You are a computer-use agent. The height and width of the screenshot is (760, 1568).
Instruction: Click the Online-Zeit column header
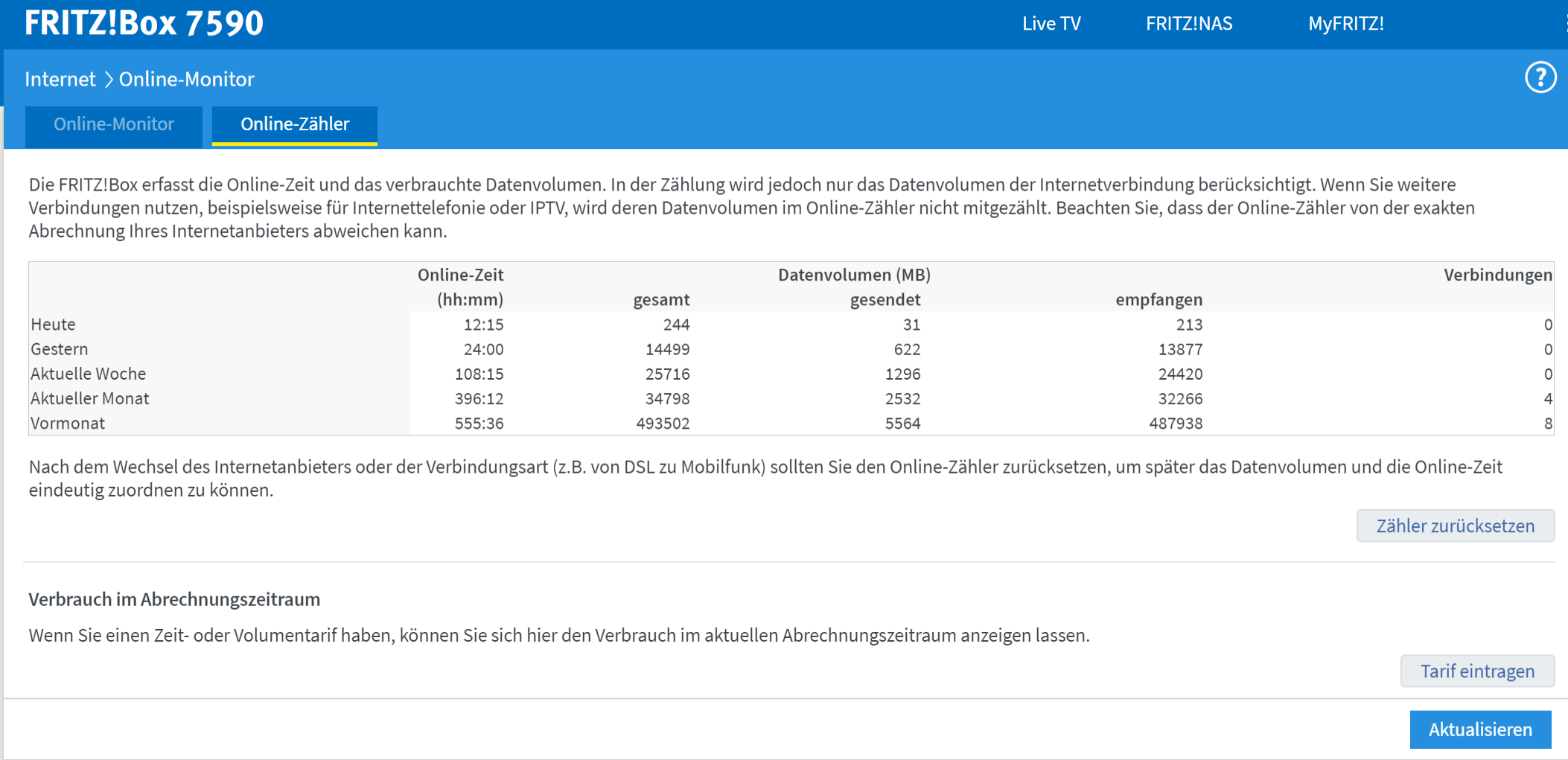[x=460, y=275]
